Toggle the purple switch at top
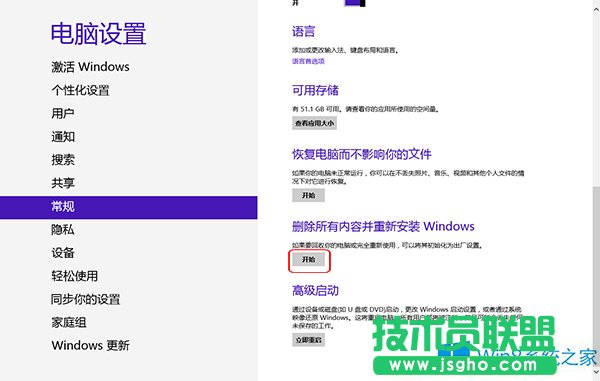The height and width of the screenshot is (381, 600). (x=355, y=3)
